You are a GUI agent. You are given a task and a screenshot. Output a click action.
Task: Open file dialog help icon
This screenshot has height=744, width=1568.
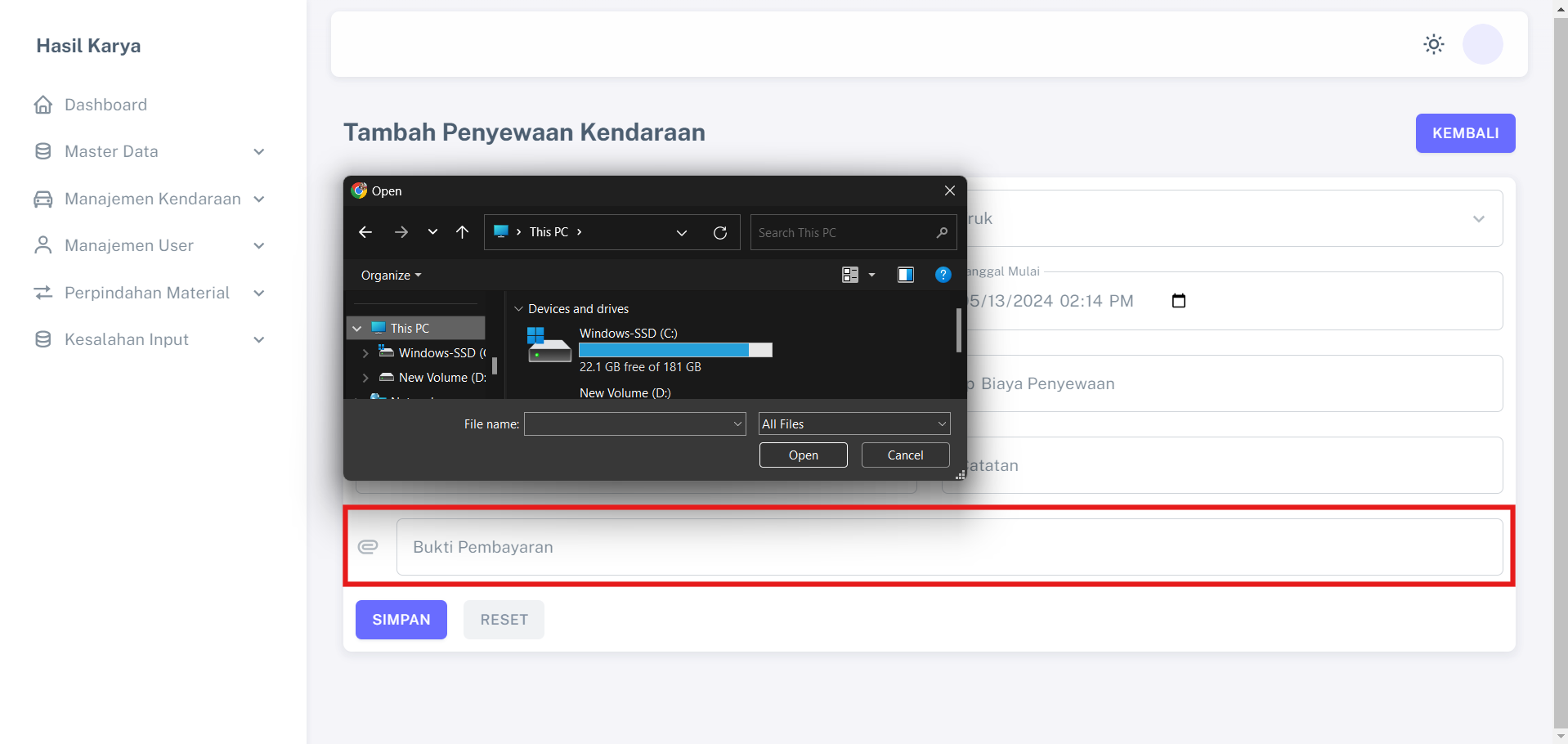[943, 275]
